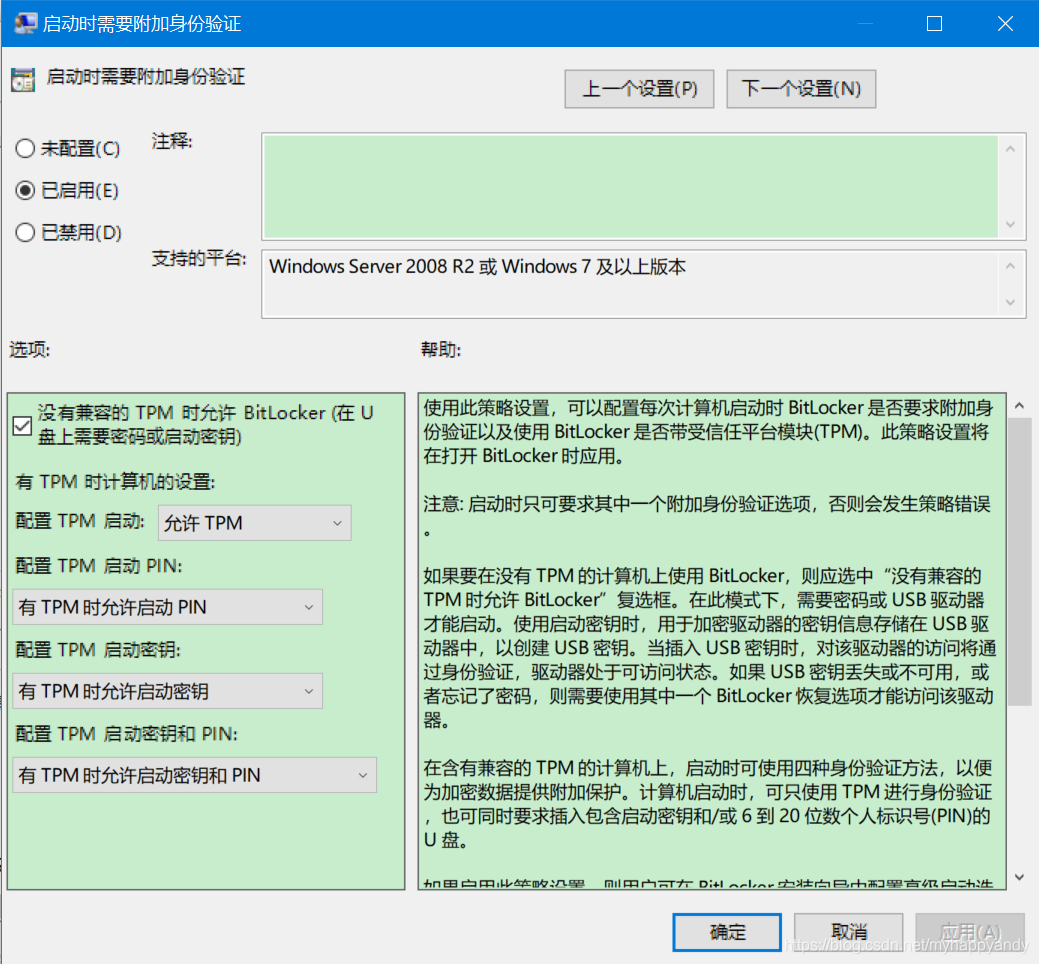The height and width of the screenshot is (964, 1039).
Task: Open the 配置 TPM 启动 dropdown
Action: [x=254, y=523]
